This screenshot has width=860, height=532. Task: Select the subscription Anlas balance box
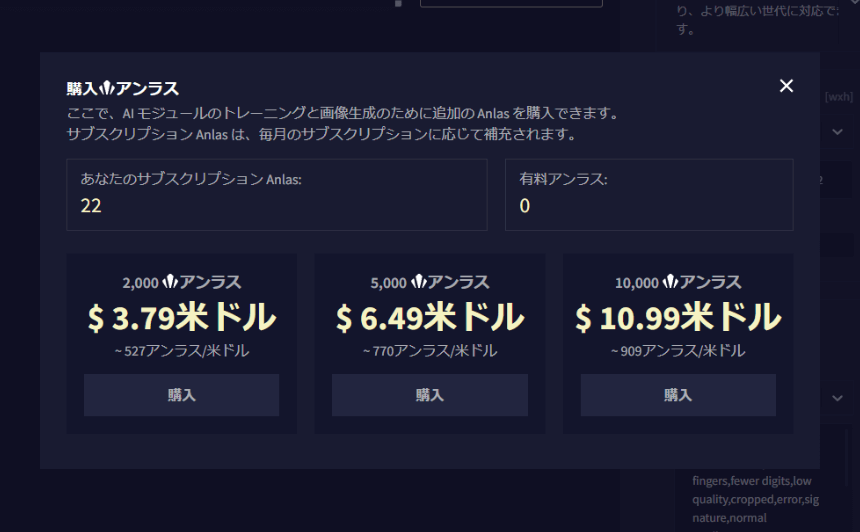point(277,194)
